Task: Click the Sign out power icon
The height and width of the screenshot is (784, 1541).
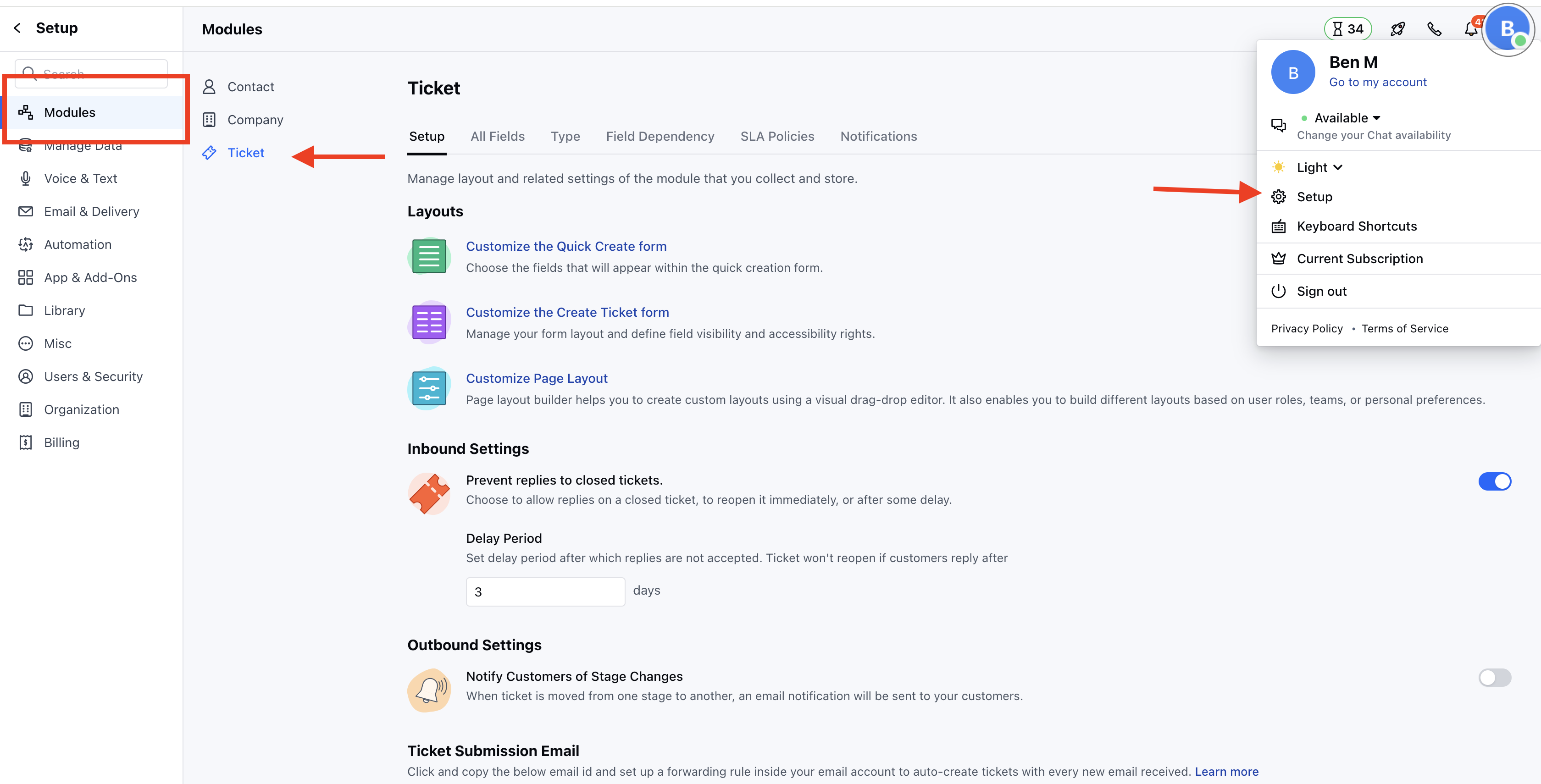Action: [1278, 291]
